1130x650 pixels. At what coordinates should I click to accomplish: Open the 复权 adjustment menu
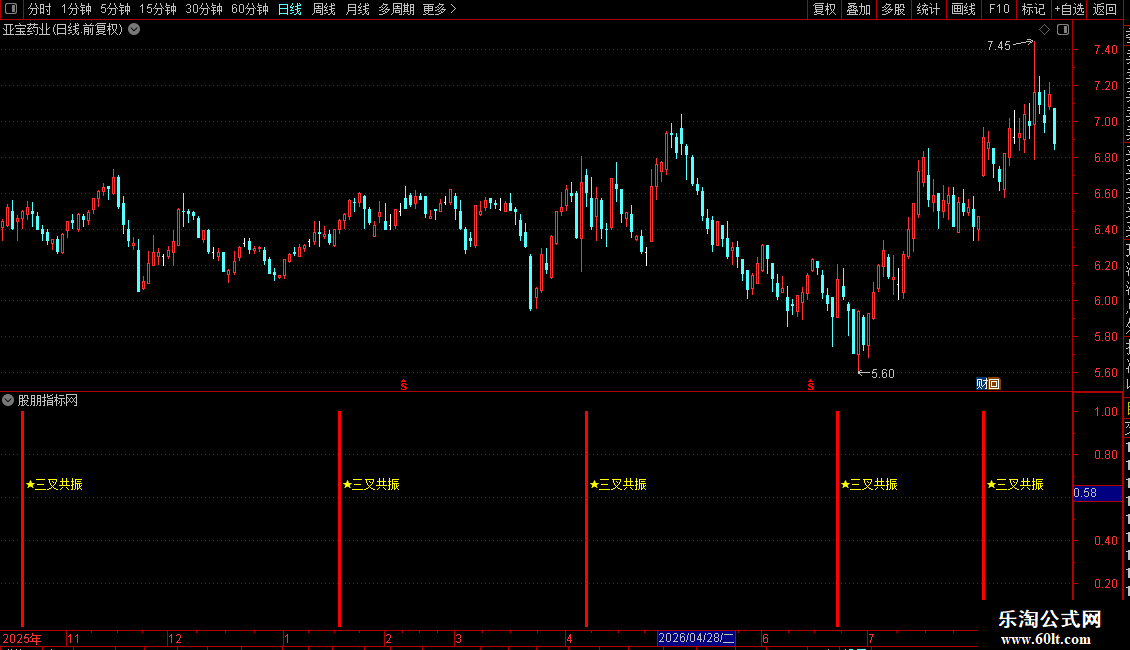824,9
